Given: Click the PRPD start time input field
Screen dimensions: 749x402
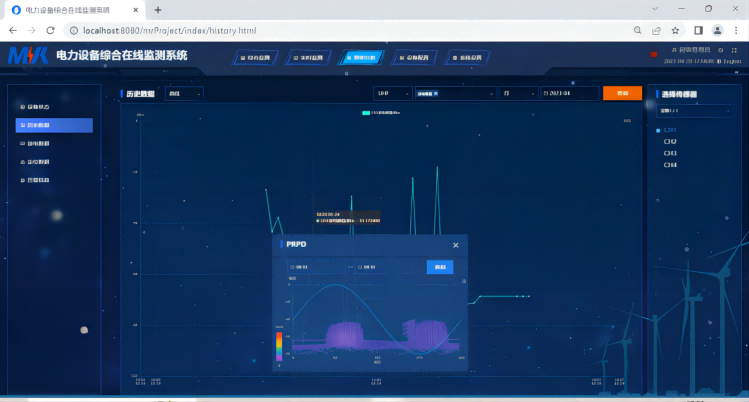Looking at the screenshot, I should pyautogui.click(x=315, y=267).
